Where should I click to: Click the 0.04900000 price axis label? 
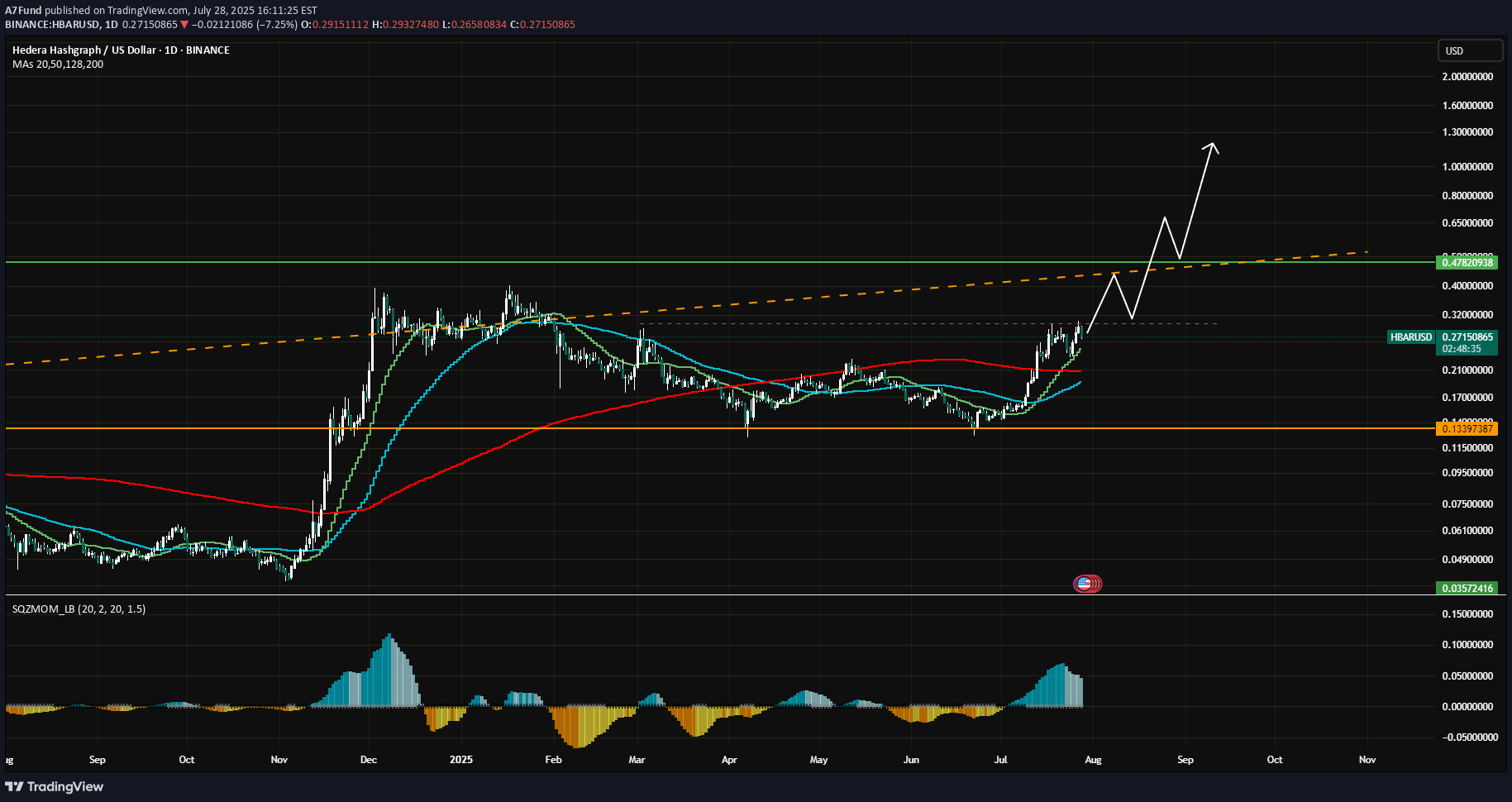[1467, 559]
